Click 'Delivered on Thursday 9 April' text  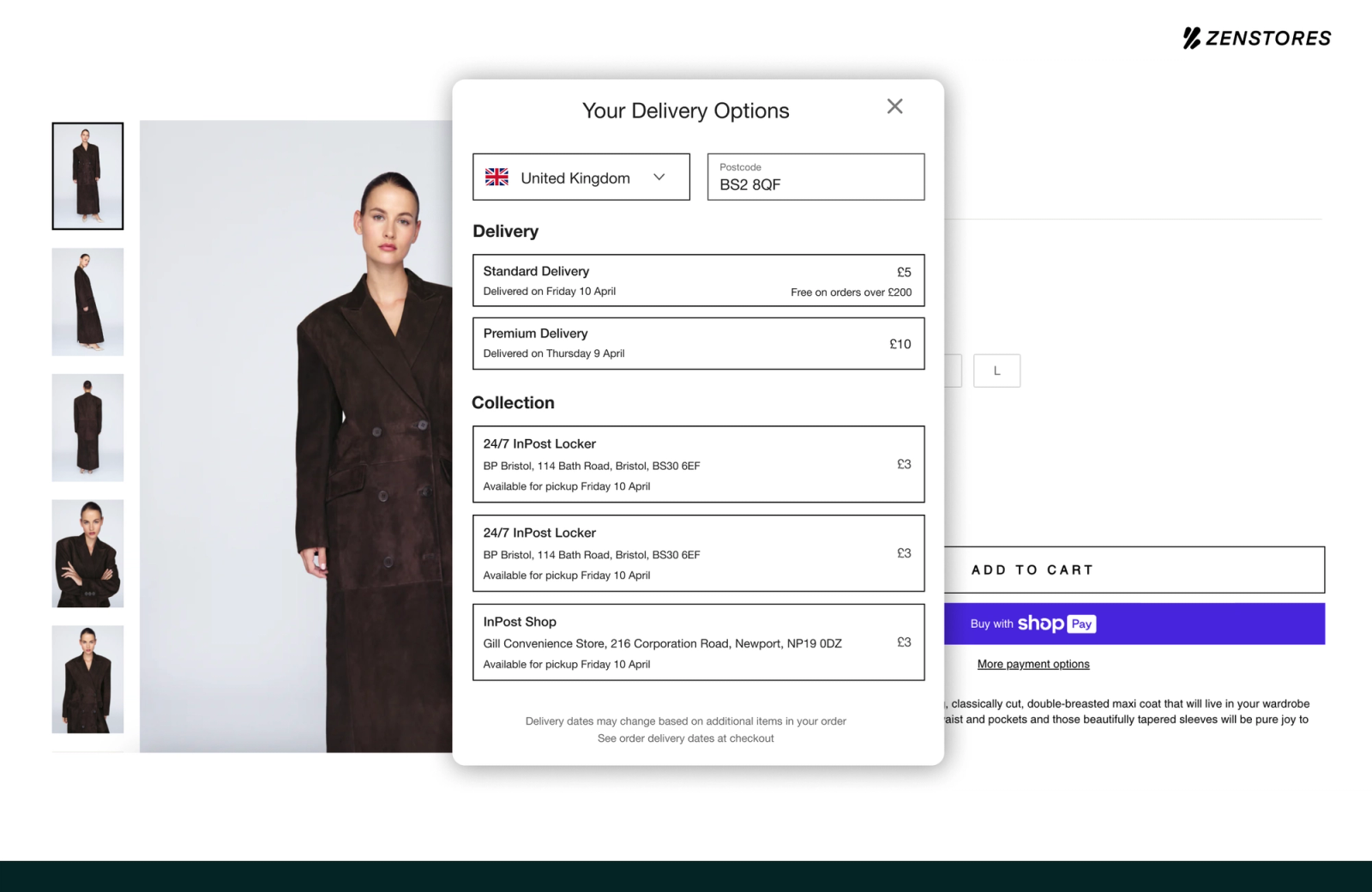[x=553, y=353]
